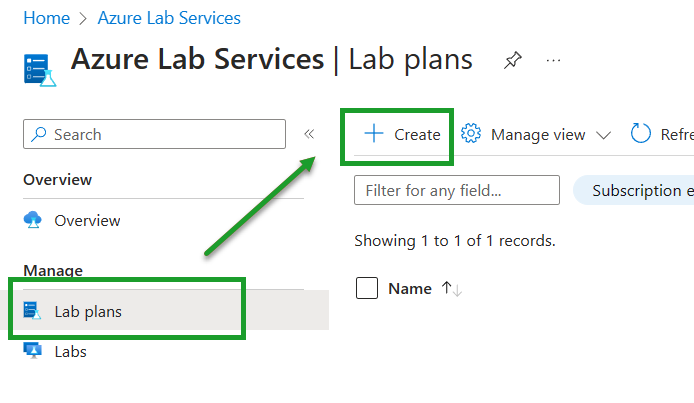Collapse the sidebar with double chevron
Viewport: 694px width, 403px height.
309,134
